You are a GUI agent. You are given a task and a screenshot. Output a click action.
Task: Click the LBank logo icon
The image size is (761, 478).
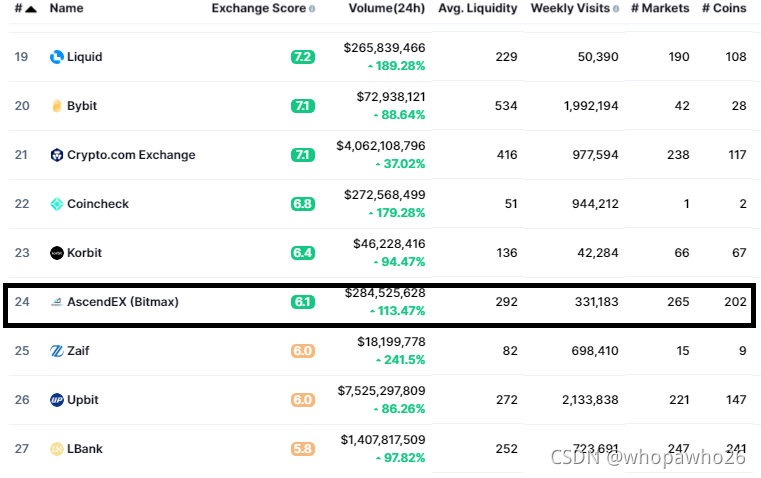click(x=57, y=449)
